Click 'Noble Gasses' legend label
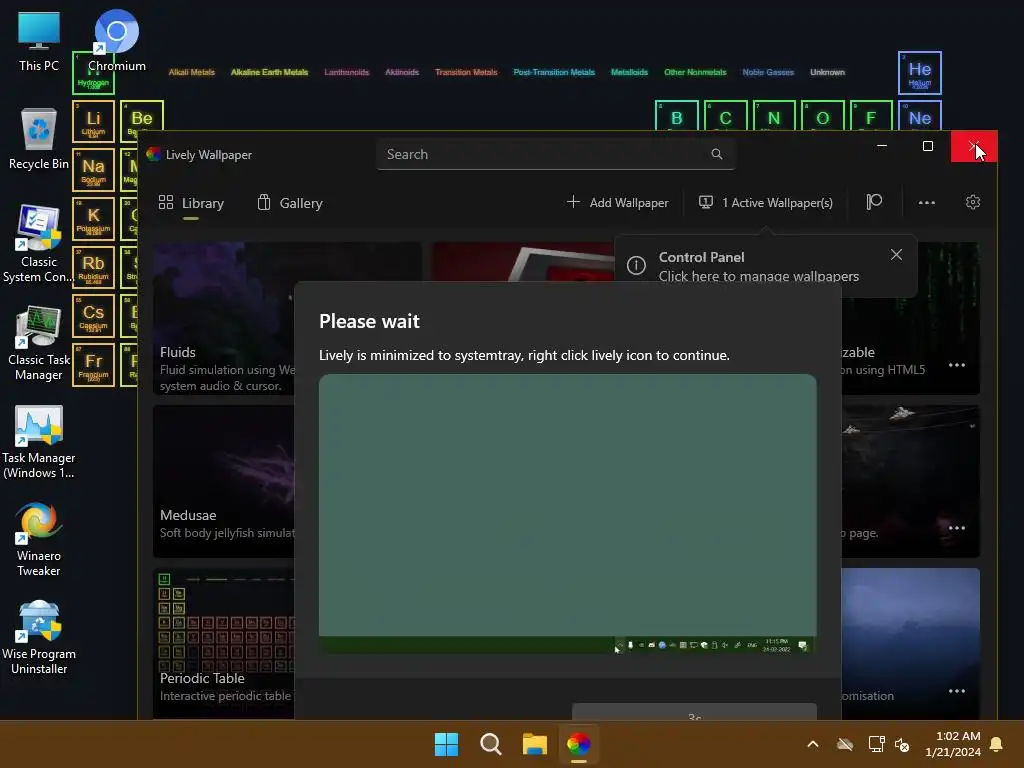The height and width of the screenshot is (768, 1024). click(768, 72)
